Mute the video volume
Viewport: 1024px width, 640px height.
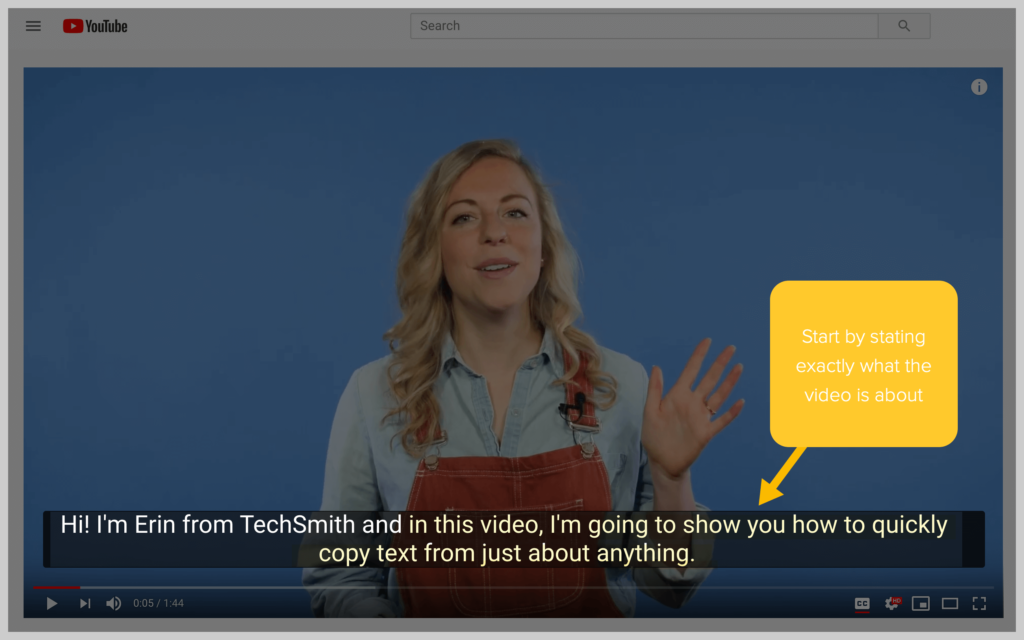(x=114, y=603)
